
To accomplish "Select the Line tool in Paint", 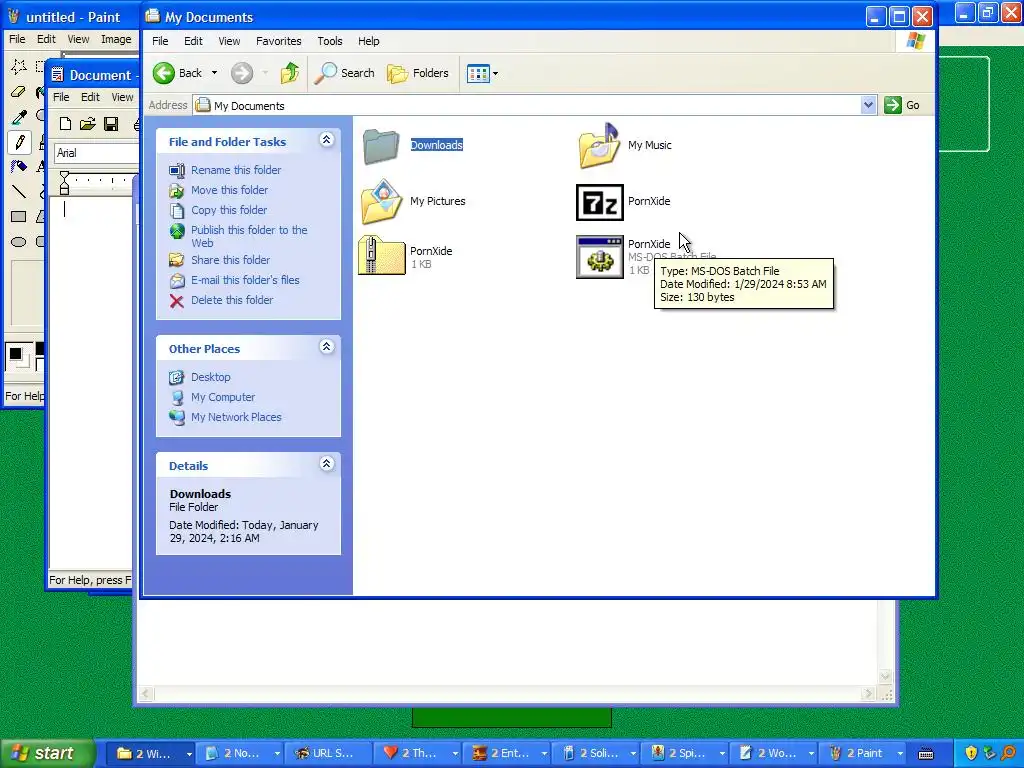I will (x=19, y=192).
